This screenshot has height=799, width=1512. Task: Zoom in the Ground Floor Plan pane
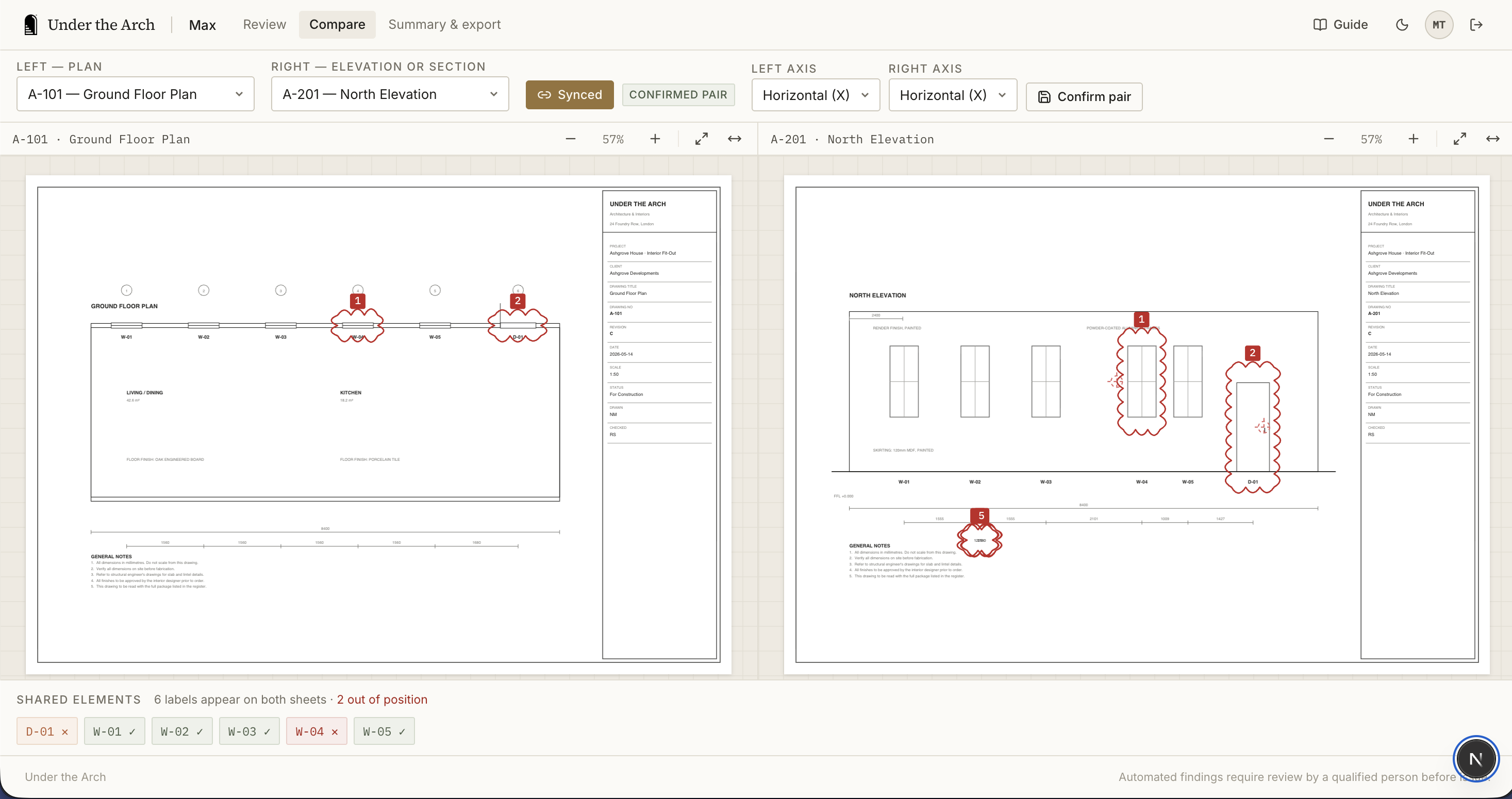pyautogui.click(x=655, y=139)
